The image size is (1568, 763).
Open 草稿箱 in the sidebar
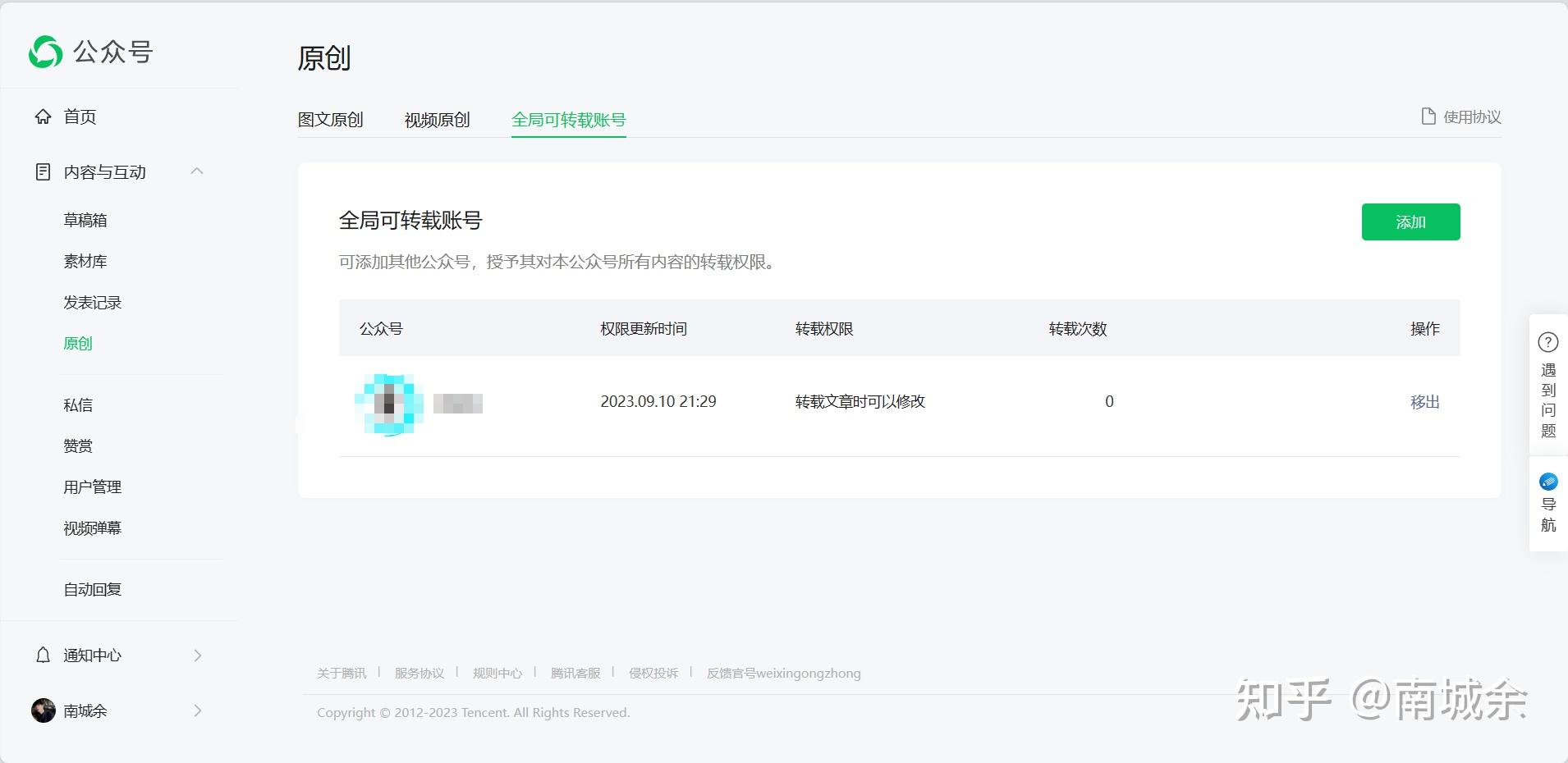85,220
